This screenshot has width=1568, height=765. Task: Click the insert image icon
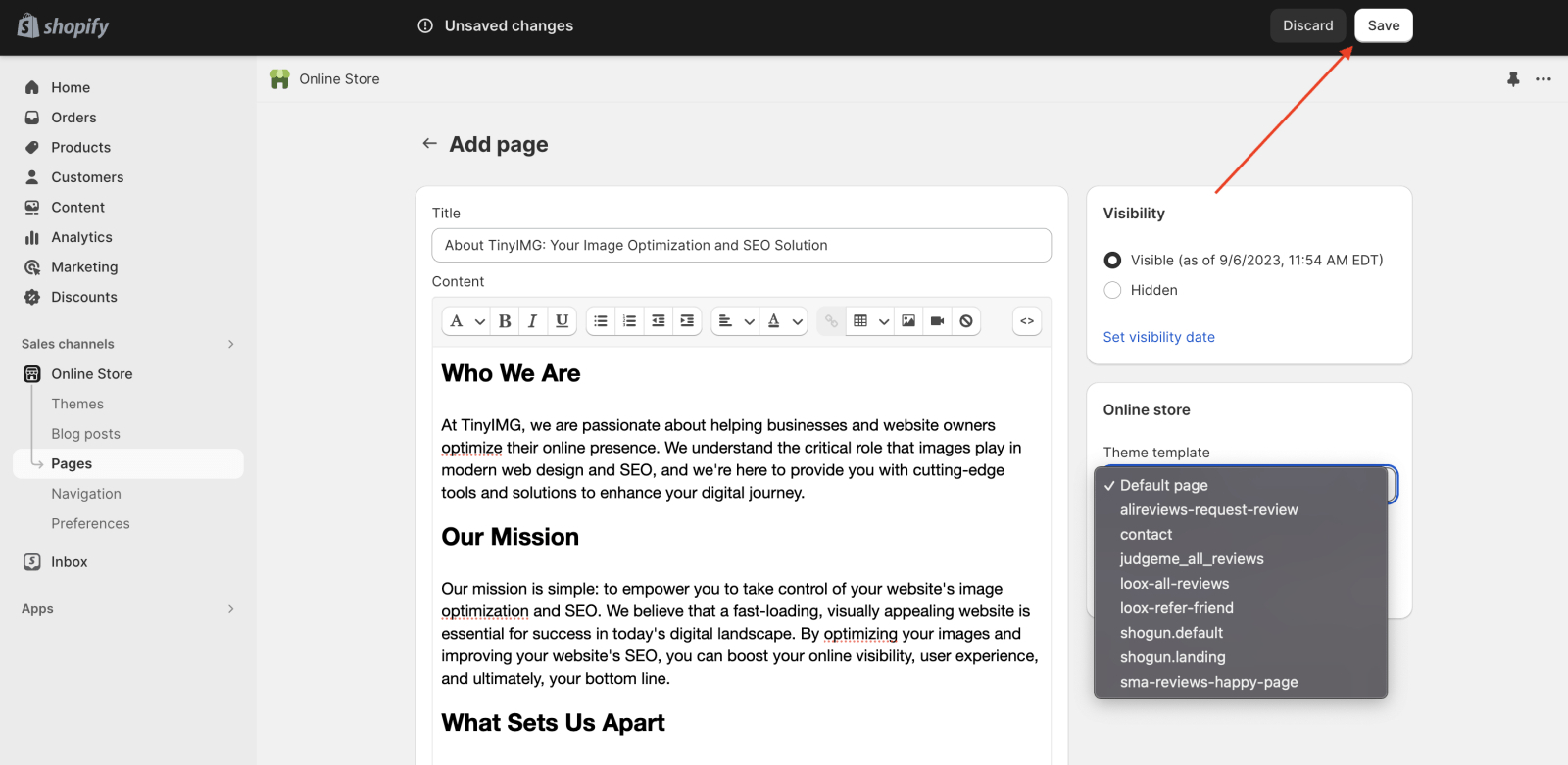coord(908,321)
